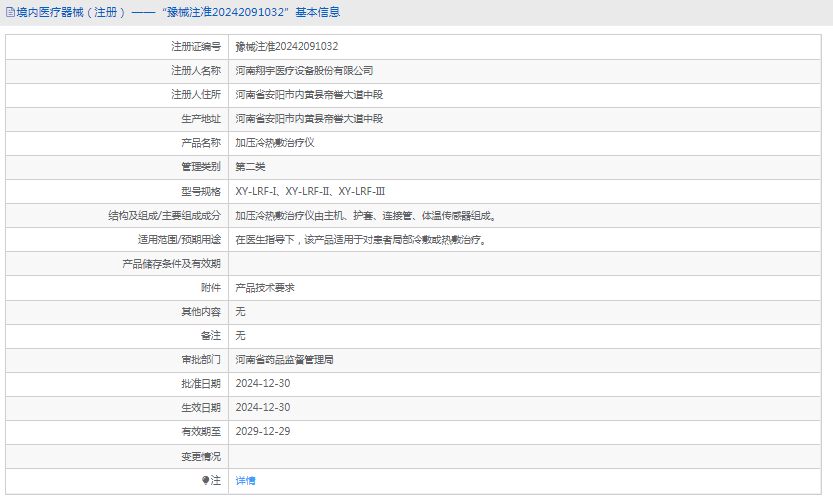Click the 审批部门 row label
Viewport: 833px width, 503px height.
(201, 360)
